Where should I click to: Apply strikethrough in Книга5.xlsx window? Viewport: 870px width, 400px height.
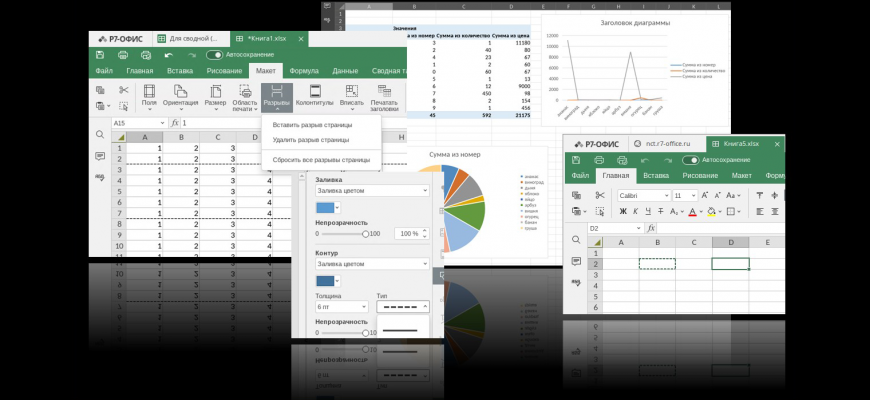[661, 211]
